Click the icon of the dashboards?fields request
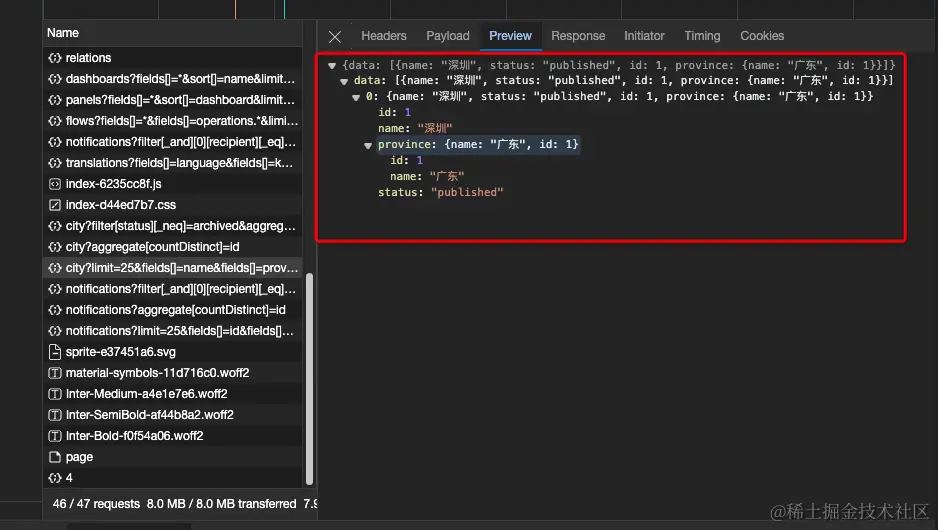938x530 pixels. (54, 79)
